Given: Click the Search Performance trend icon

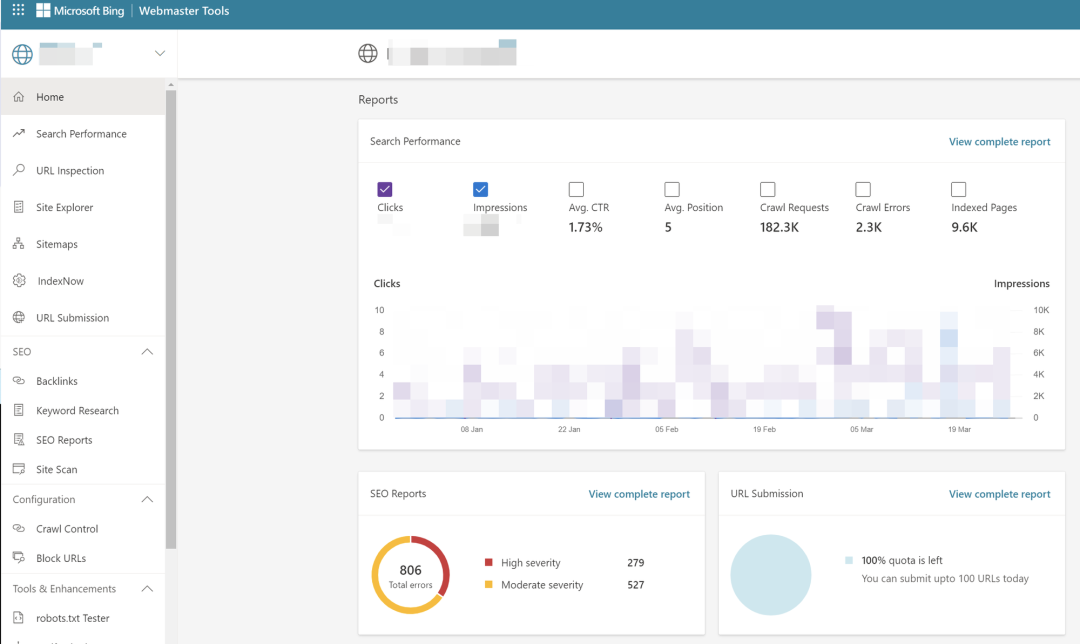Looking at the screenshot, I should [19, 133].
